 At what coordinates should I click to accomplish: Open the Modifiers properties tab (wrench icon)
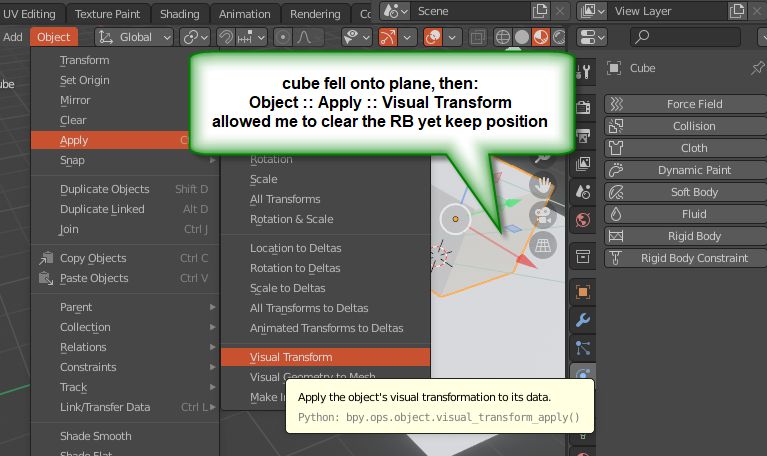point(583,320)
